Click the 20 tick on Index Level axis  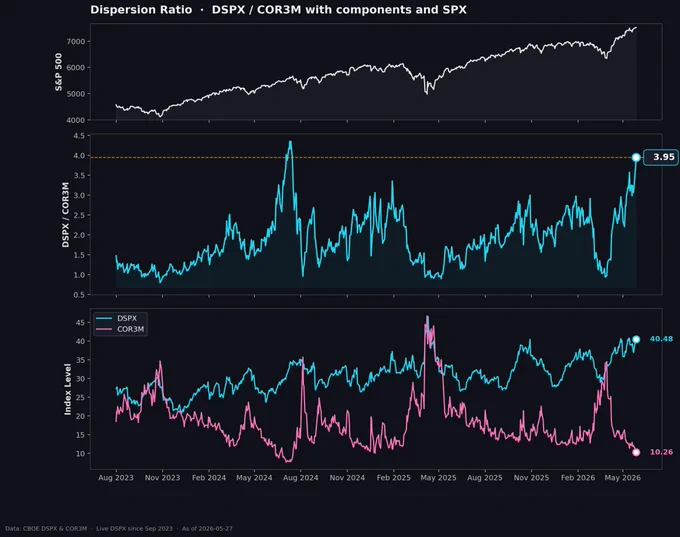80,416
